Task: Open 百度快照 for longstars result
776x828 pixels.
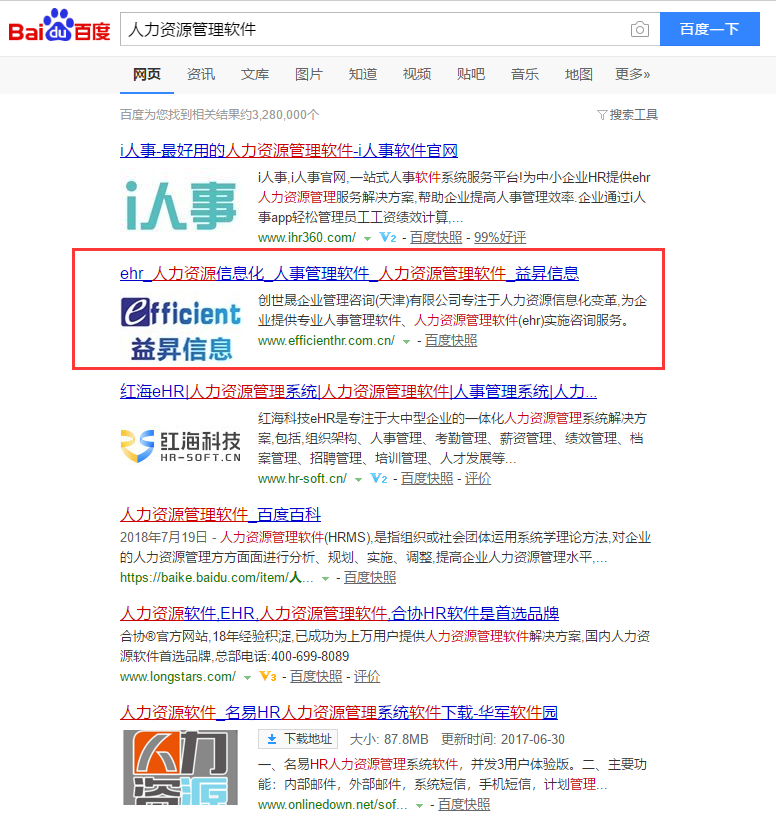Action: pyautogui.click(x=316, y=676)
